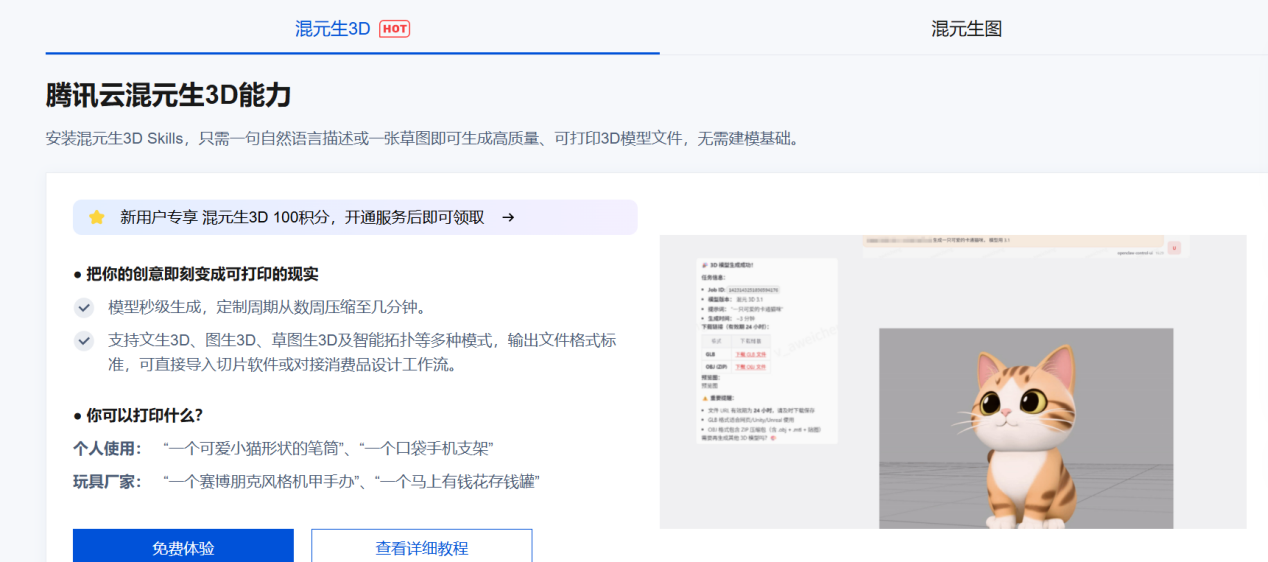The width and height of the screenshot is (1268, 562).
Task: Switch to the 混元生3D tab
Action: point(352,28)
